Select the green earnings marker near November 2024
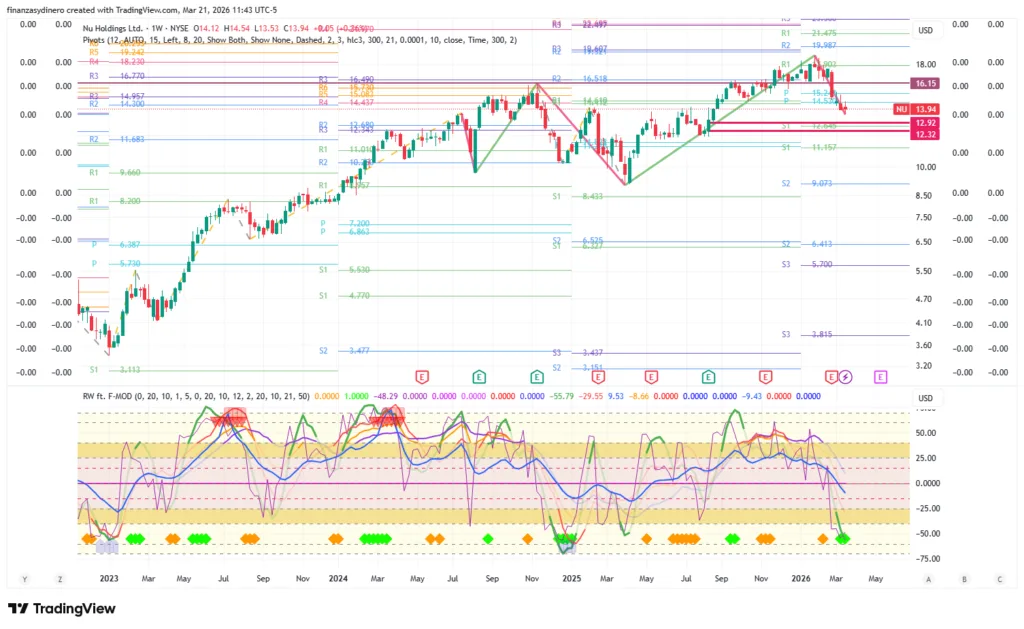Screen dimensions: 1024x629 537,377
